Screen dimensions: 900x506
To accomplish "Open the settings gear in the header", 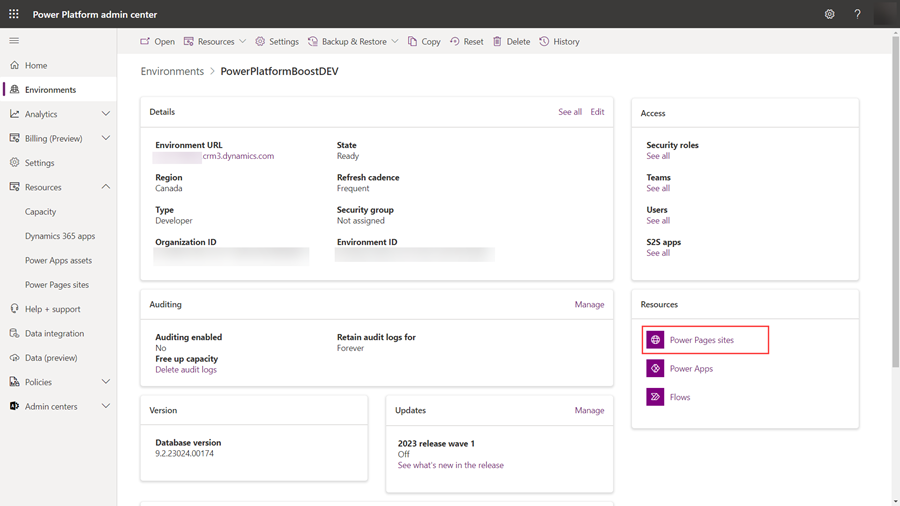I will (x=829, y=14).
